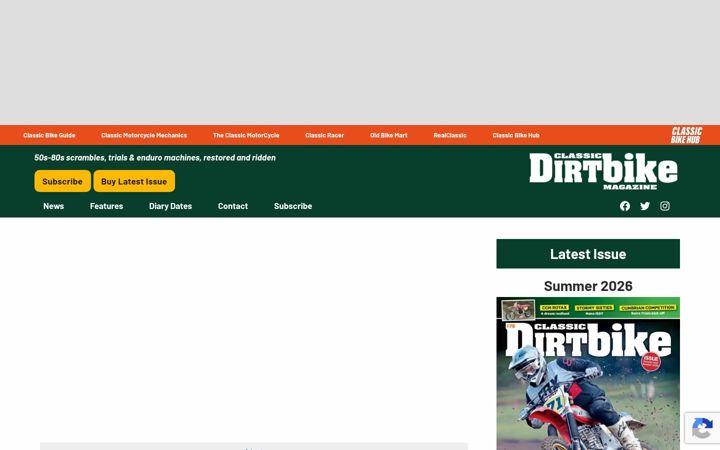Open The Classic MotorCycle link
Image resolution: width=720 pixels, height=450 pixels.
click(246, 135)
